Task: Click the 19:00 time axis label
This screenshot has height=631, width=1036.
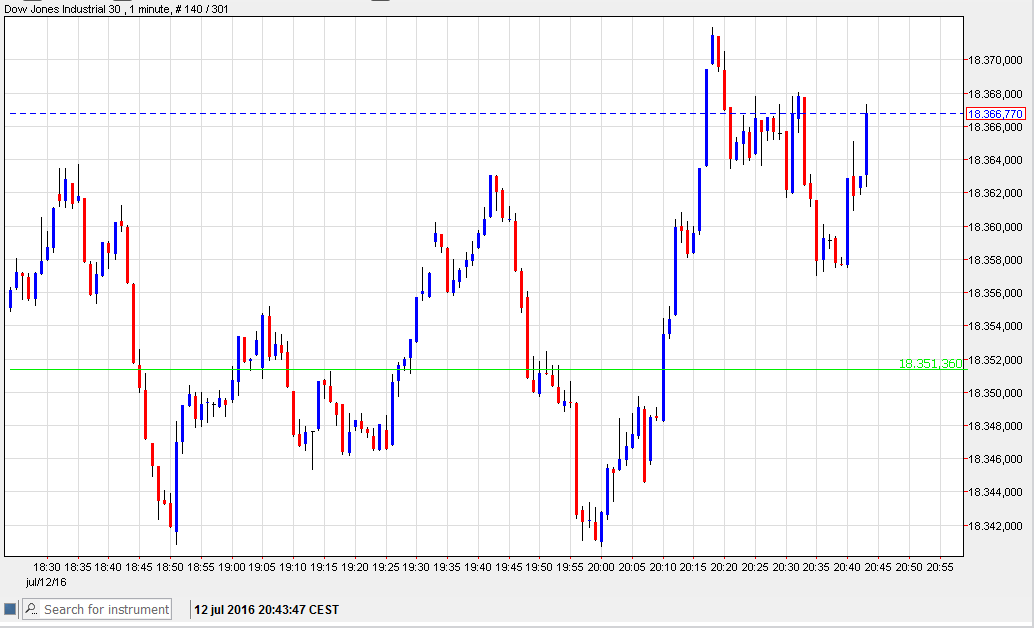Action: (232, 566)
